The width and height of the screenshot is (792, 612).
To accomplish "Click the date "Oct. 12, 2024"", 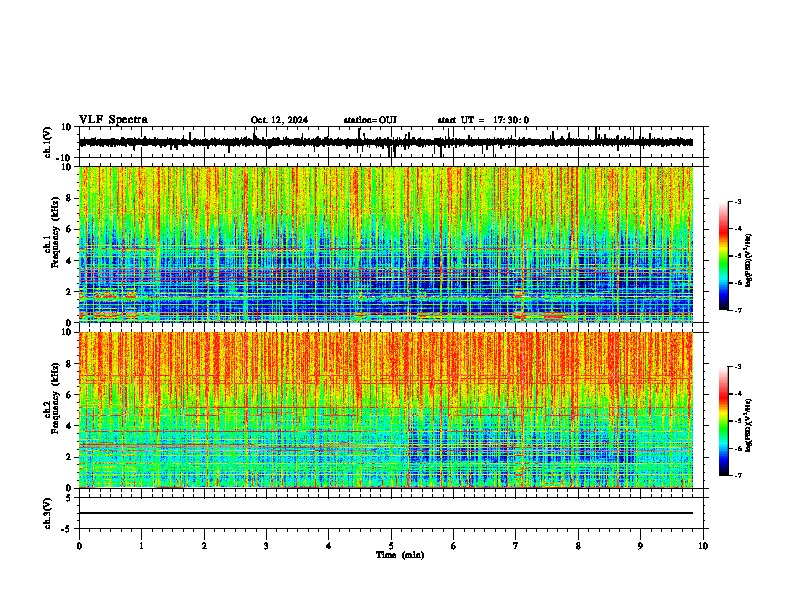I will click(x=279, y=120).
